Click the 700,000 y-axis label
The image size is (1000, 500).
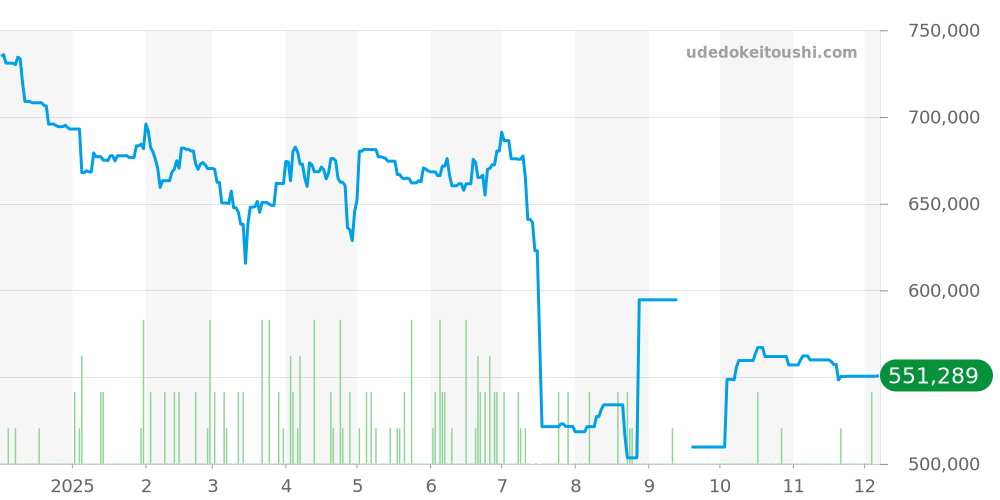point(943,118)
